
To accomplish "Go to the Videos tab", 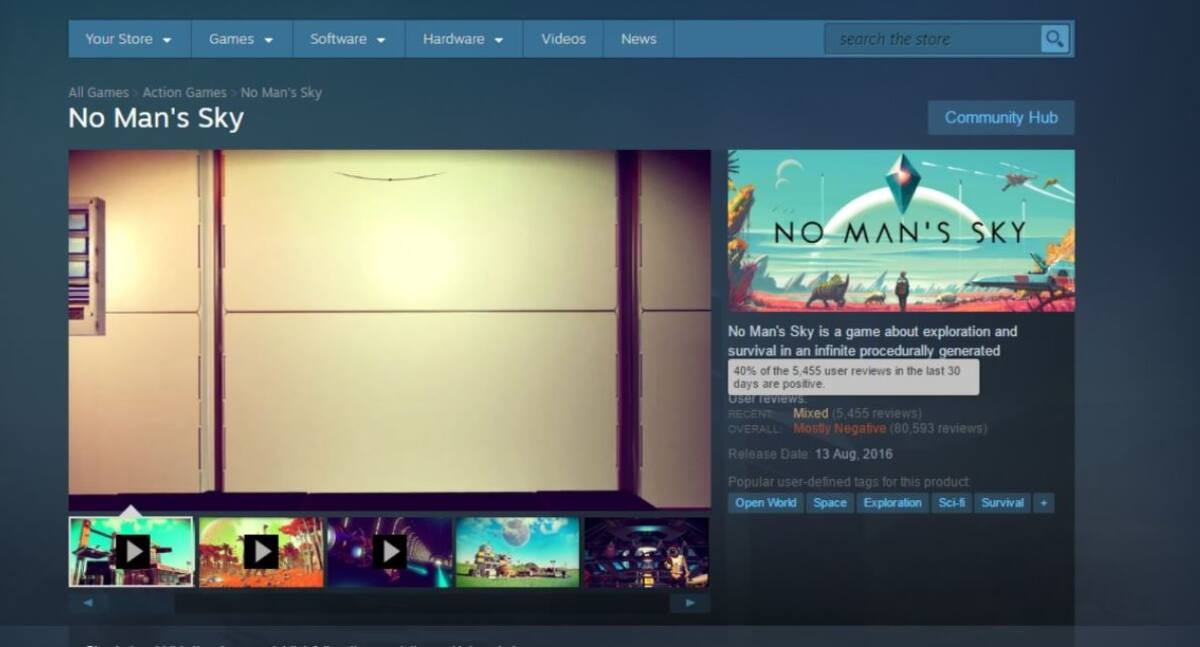I will pyautogui.click(x=563, y=39).
